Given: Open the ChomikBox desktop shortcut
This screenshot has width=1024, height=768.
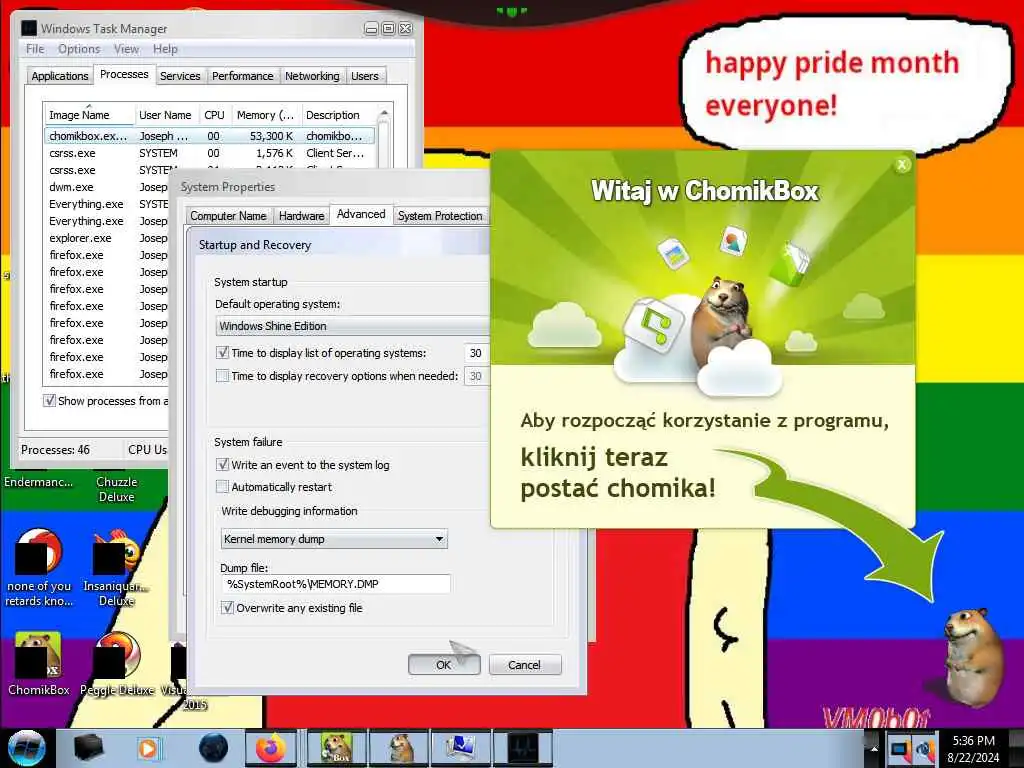Looking at the screenshot, I should click(x=39, y=663).
